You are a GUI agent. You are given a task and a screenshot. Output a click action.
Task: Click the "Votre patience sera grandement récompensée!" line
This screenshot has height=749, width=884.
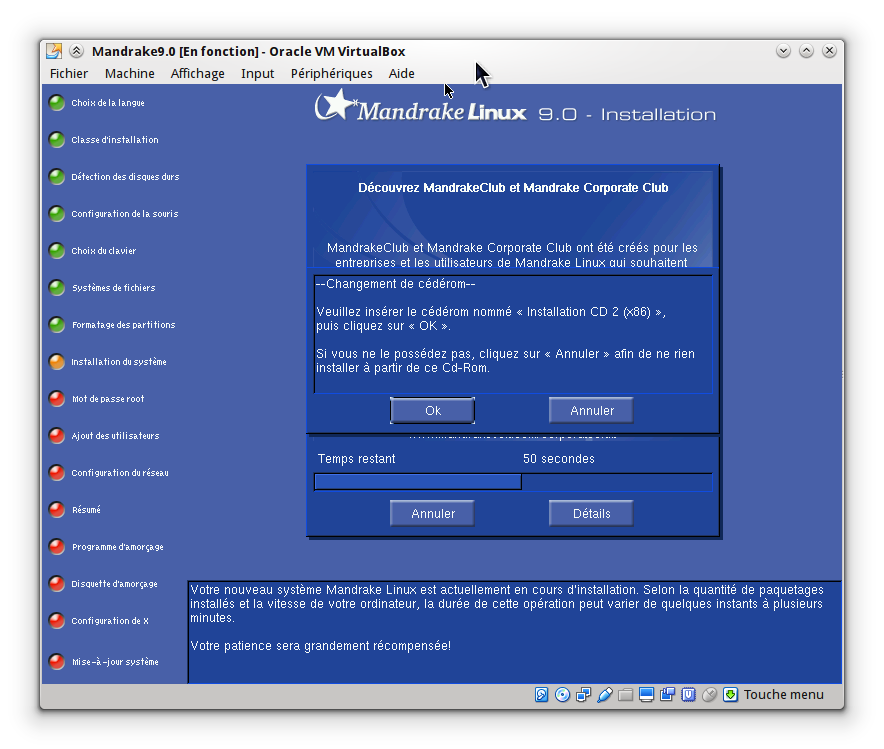(x=320, y=646)
